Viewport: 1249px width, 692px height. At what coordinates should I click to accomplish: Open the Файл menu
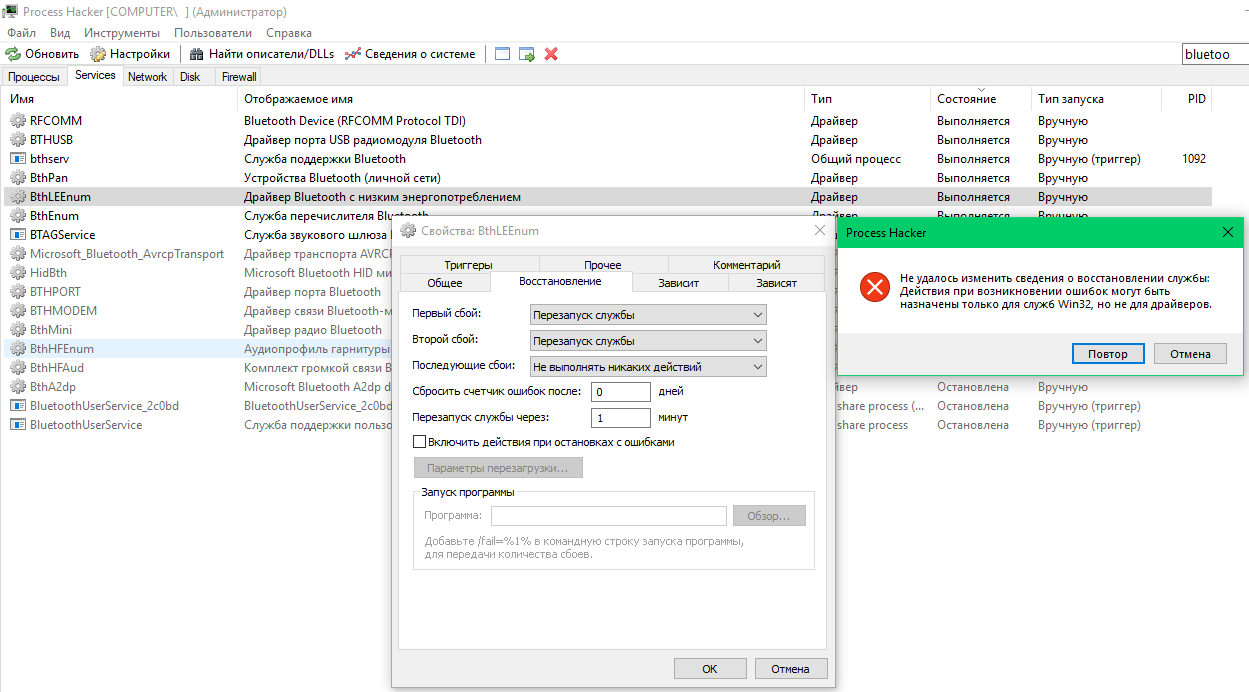[21, 33]
